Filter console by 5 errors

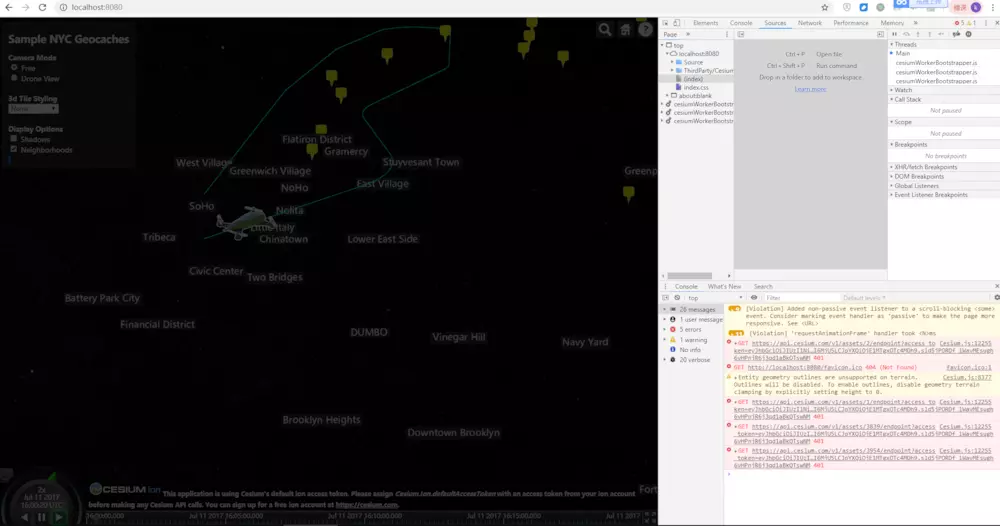point(690,330)
